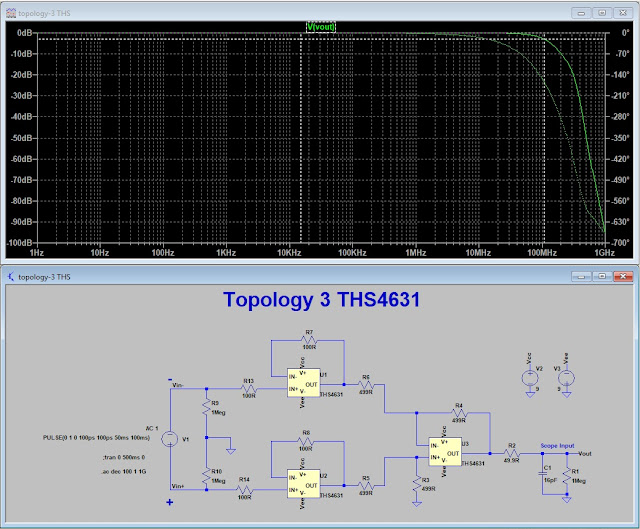Minimize the schematic window
This screenshot has width=640, height=529.
pos(581,276)
